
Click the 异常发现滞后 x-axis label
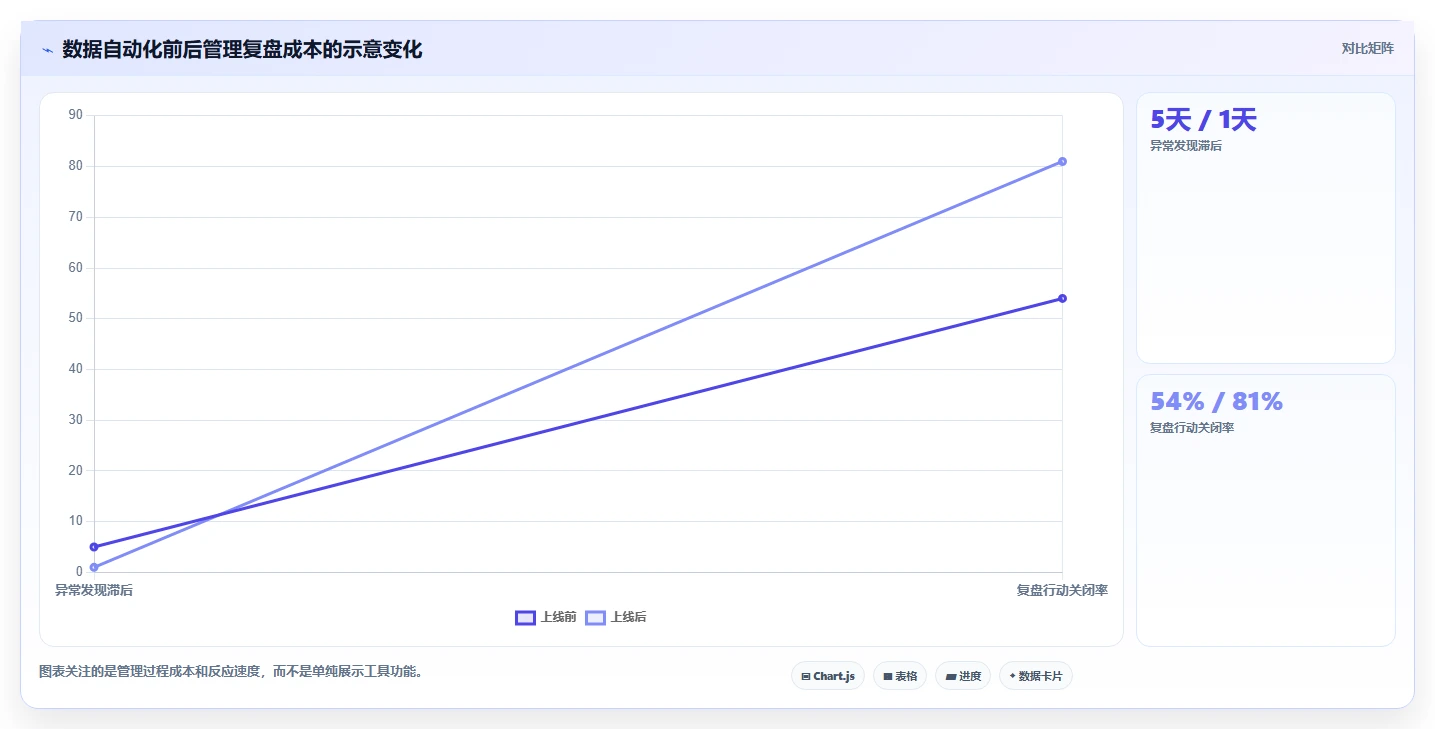point(94,590)
